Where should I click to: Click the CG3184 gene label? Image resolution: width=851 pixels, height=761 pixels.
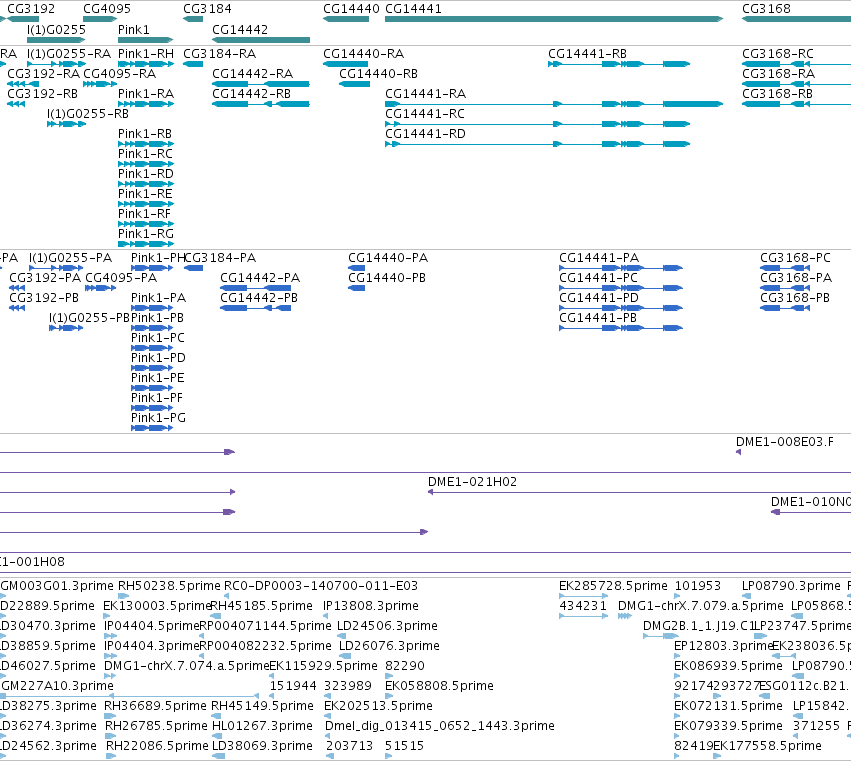(x=207, y=9)
